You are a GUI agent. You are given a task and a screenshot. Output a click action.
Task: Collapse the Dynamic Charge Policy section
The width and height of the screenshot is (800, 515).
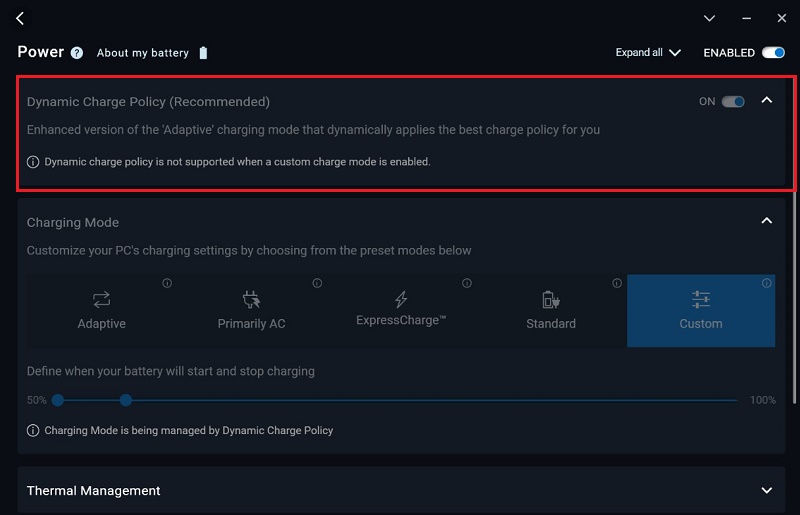[x=767, y=100]
